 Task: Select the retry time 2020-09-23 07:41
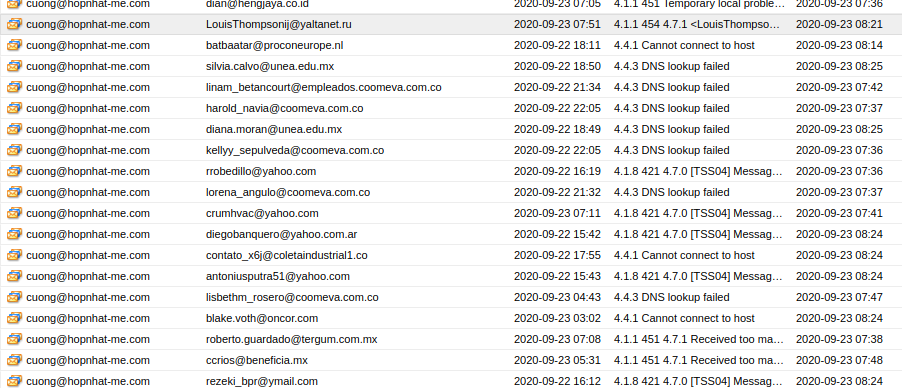pos(839,214)
